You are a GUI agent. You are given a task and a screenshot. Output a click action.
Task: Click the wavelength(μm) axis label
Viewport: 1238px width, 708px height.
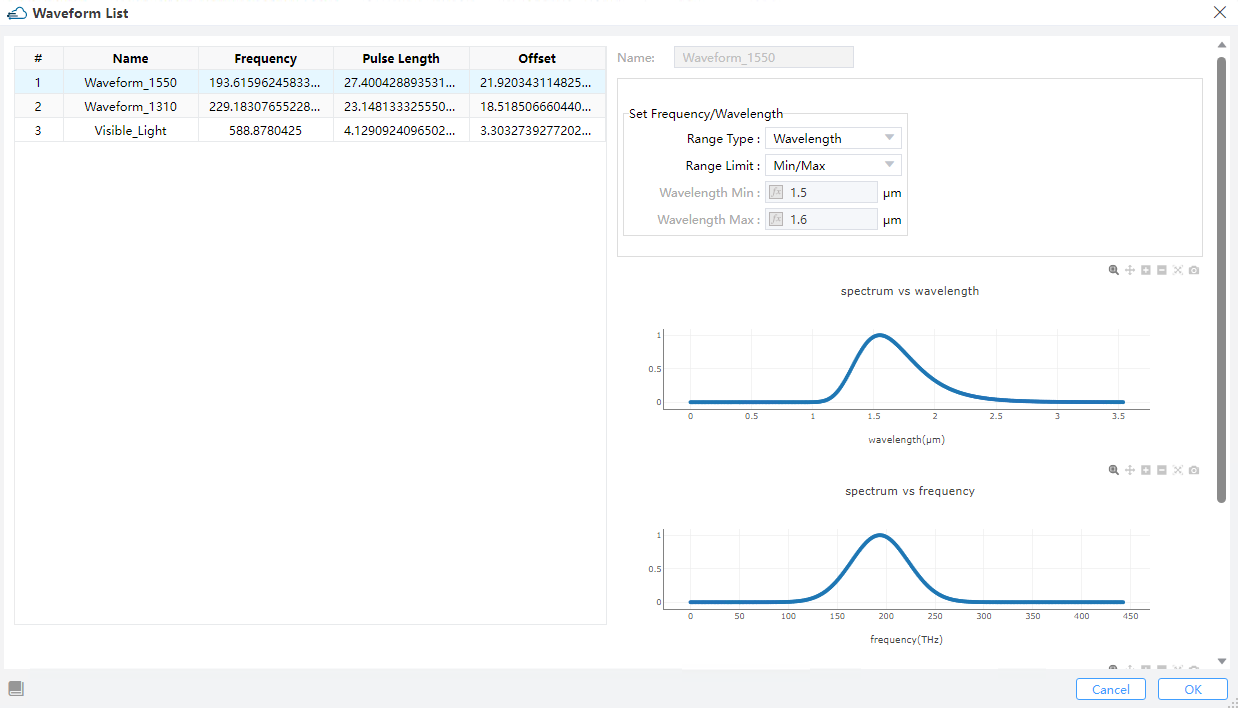click(906, 439)
